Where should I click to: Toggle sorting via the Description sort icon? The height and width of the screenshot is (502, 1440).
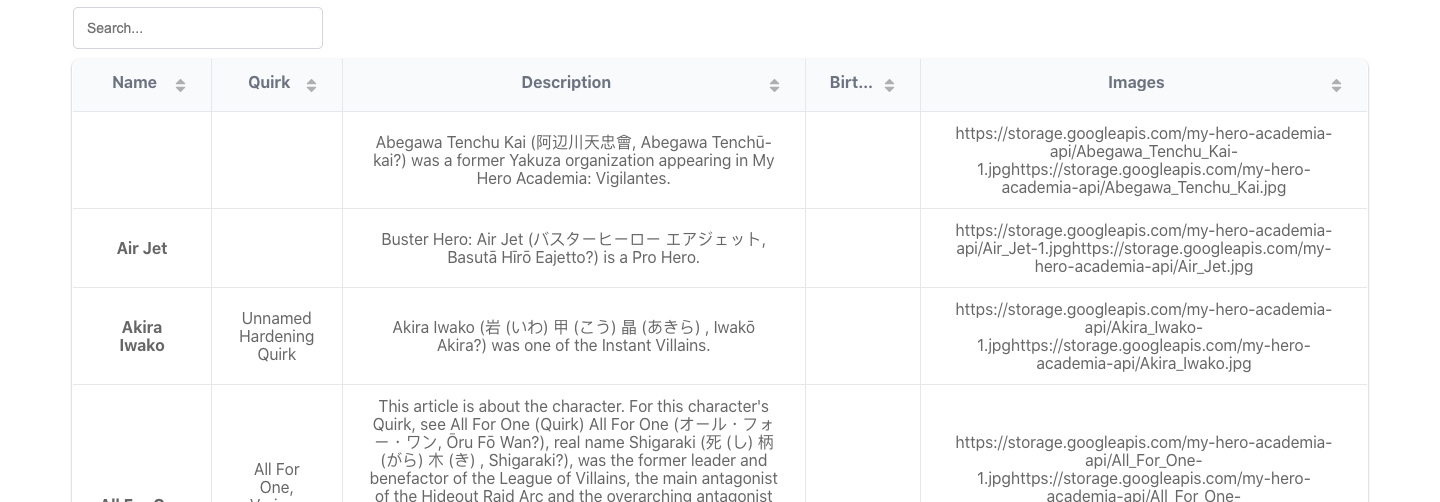[x=774, y=86]
